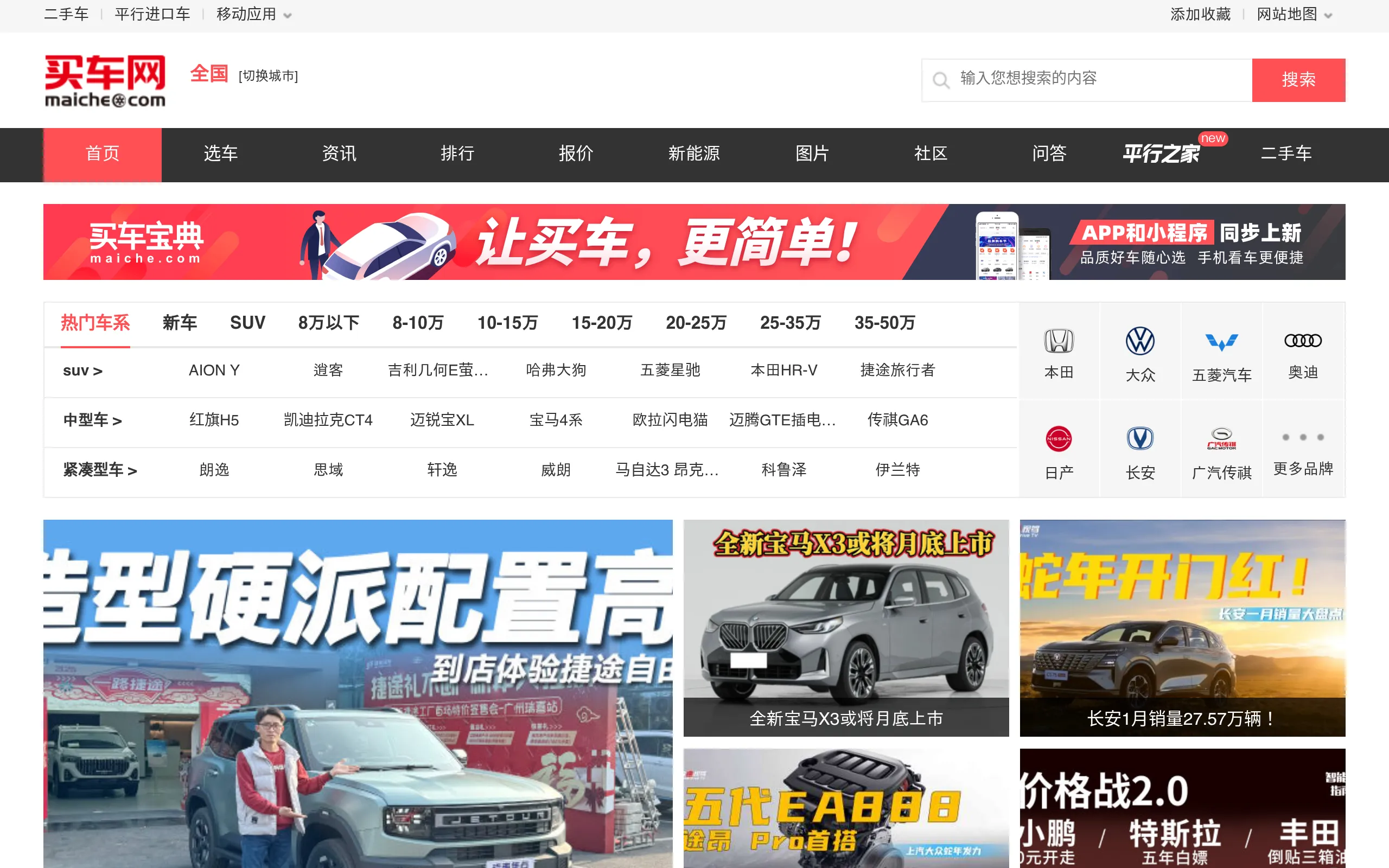Image resolution: width=1389 pixels, height=868 pixels.
Task: Open the 长安1月销量27.57万辆 article thumbnail
Action: tap(1182, 628)
